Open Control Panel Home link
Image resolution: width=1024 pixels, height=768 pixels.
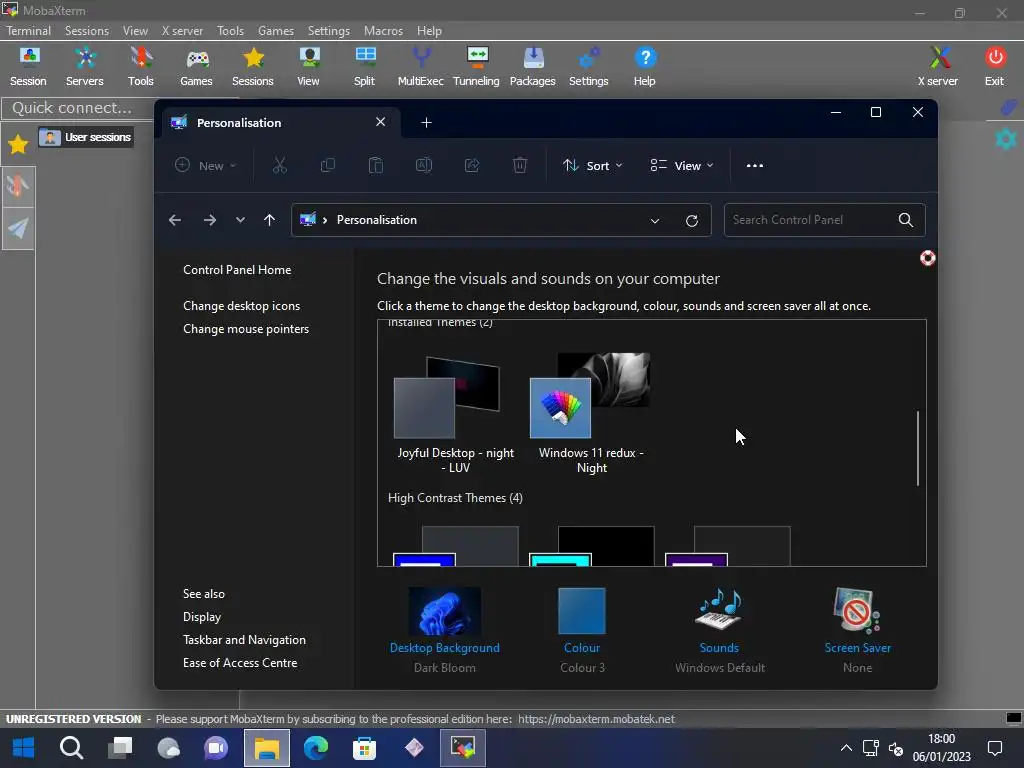pyautogui.click(x=237, y=270)
